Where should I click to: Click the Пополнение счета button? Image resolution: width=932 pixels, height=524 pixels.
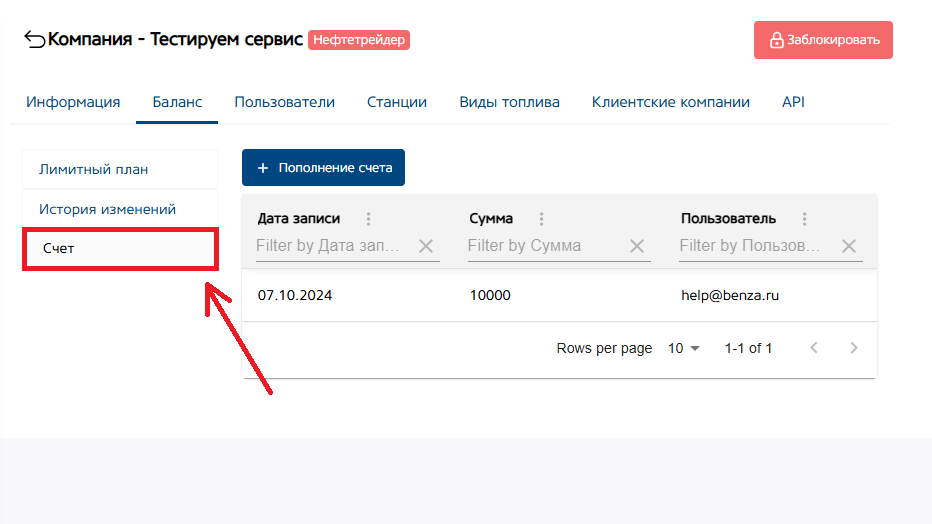tap(323, 168)
